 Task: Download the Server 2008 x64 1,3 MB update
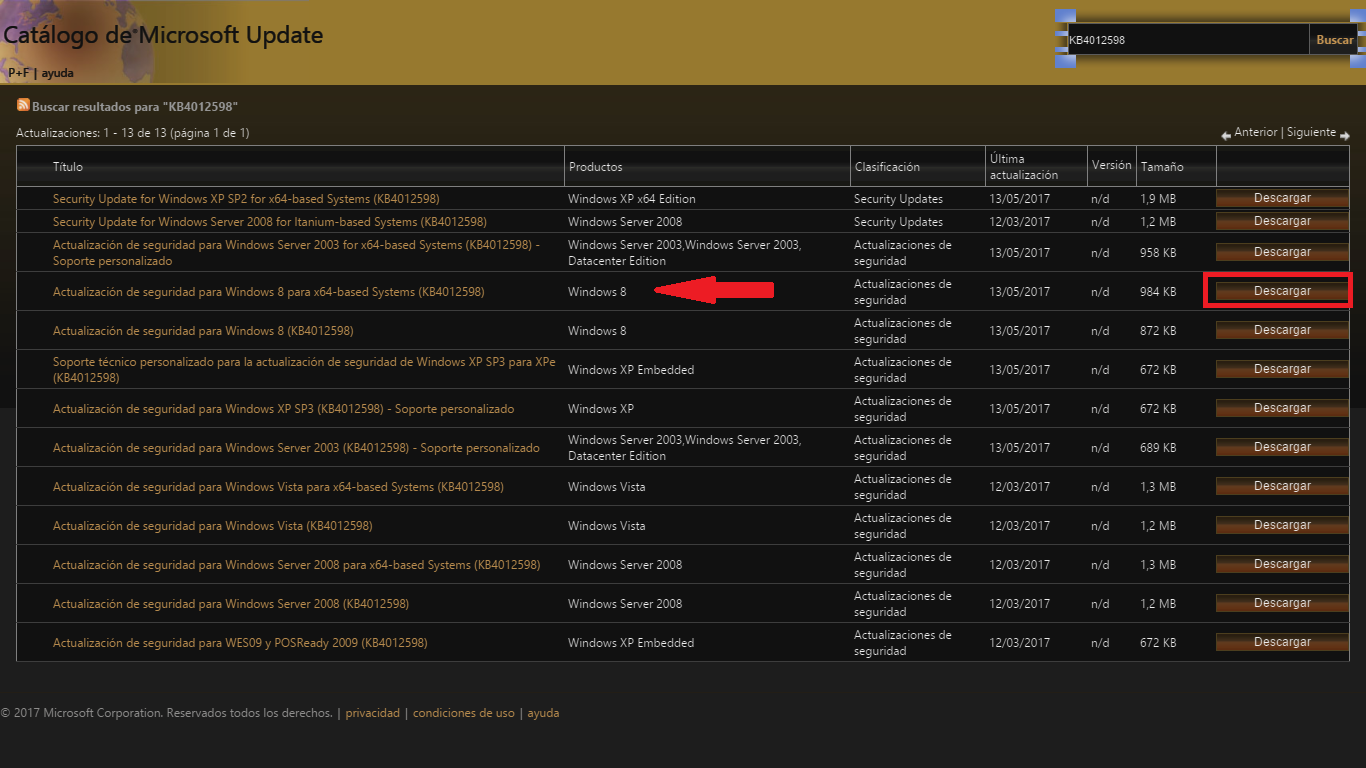[1282, 564]
